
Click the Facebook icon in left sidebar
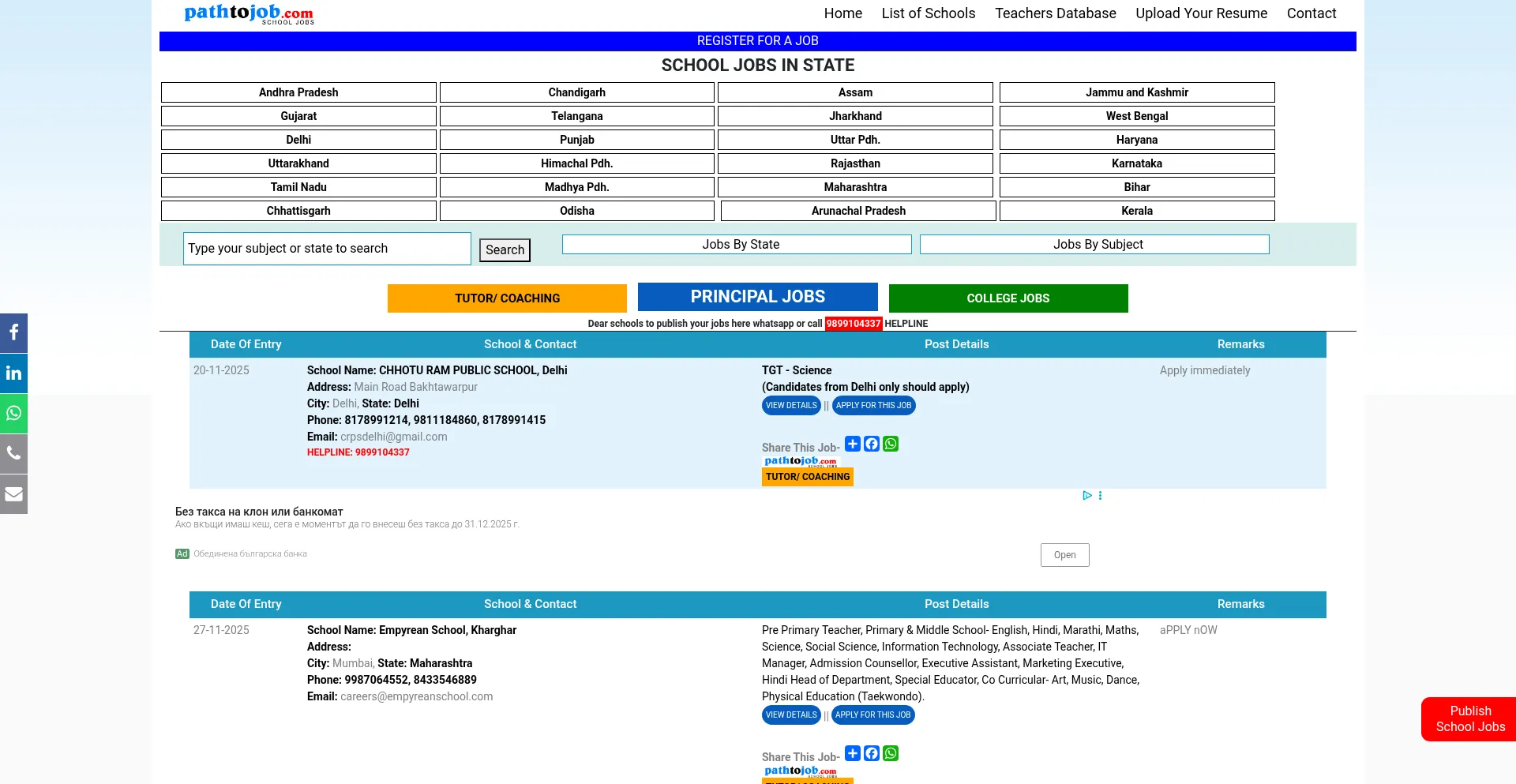13,333
